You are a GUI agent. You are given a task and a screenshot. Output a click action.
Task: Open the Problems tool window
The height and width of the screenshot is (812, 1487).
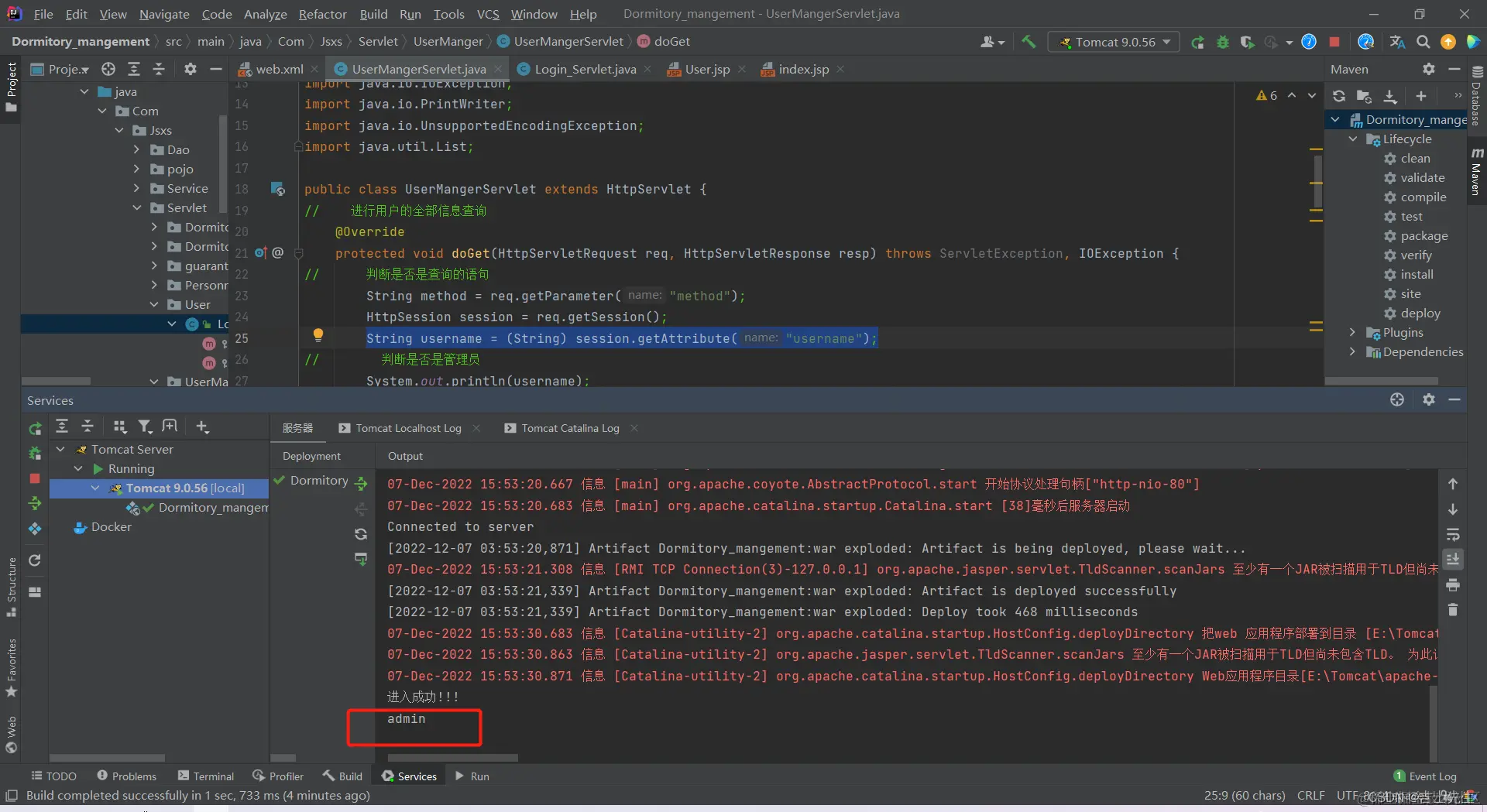click(x=126, y=776)
